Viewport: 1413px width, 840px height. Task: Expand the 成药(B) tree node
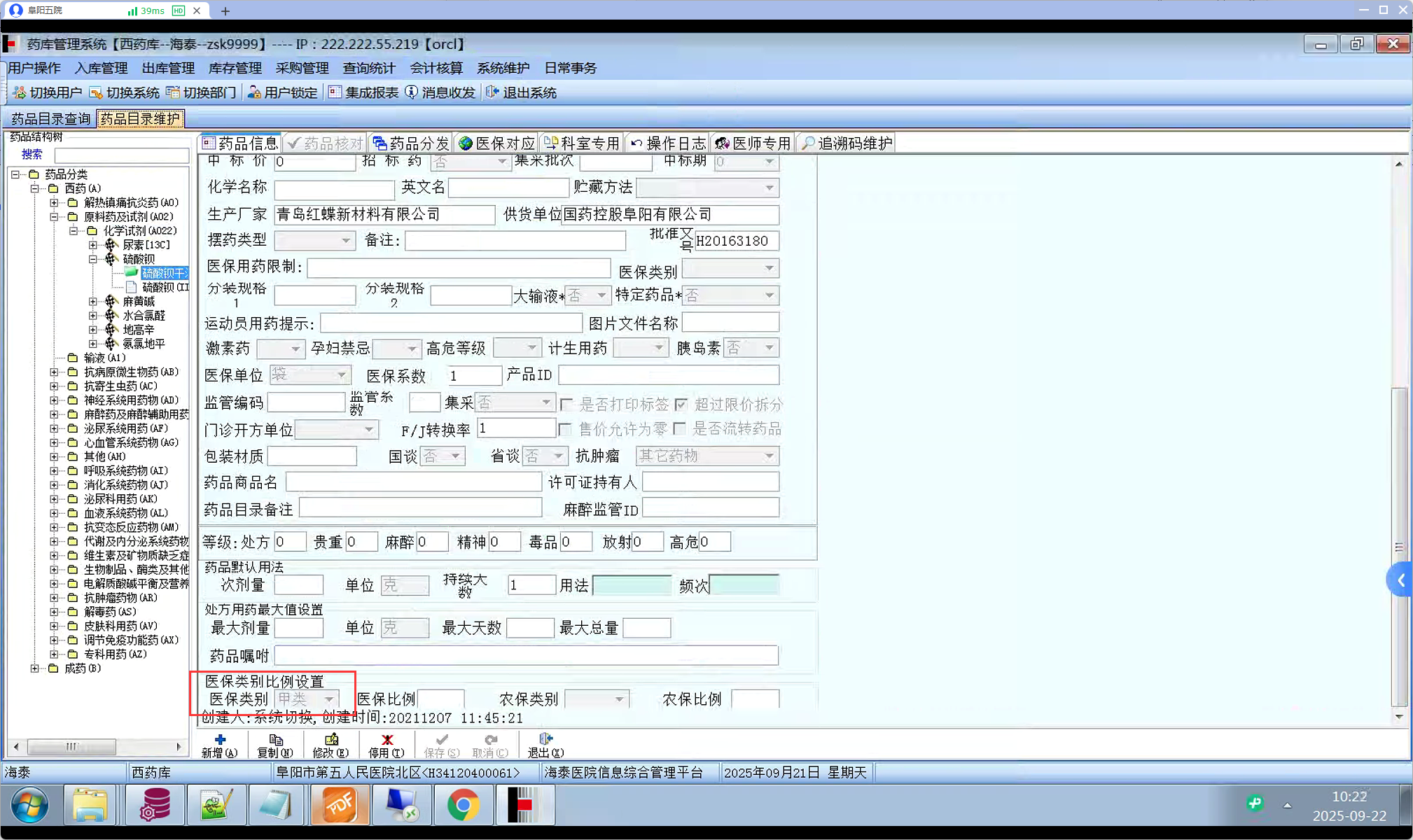pyautogui.click(x=35, y=668)
